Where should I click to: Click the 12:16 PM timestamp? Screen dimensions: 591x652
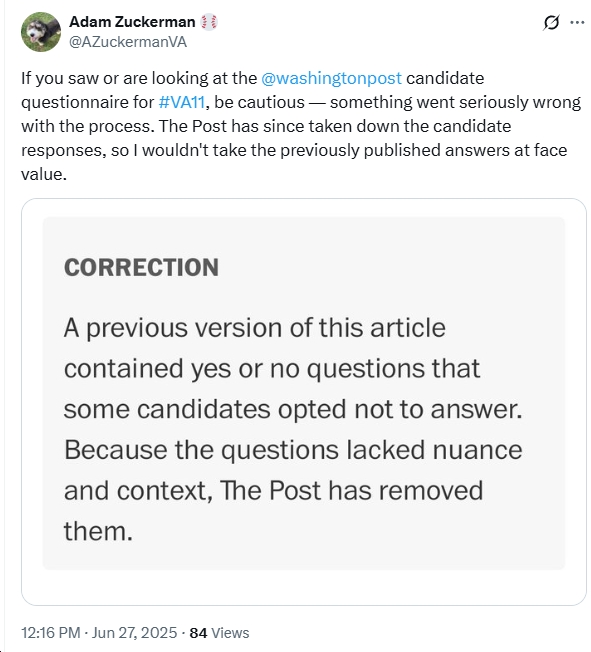tap(51, 633)
